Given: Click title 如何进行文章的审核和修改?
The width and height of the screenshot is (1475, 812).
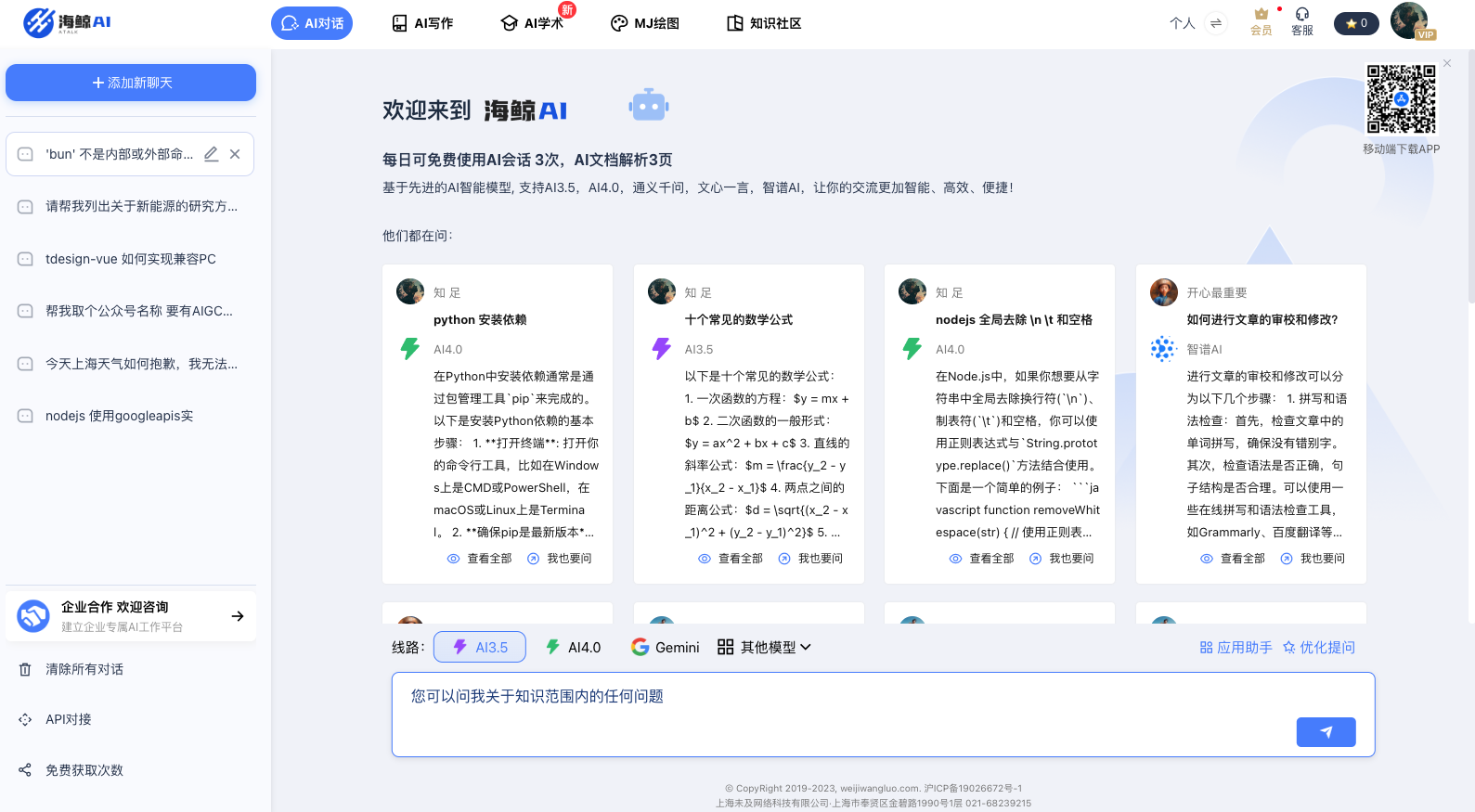Looking at the screenshot, I should (1262, 319).
